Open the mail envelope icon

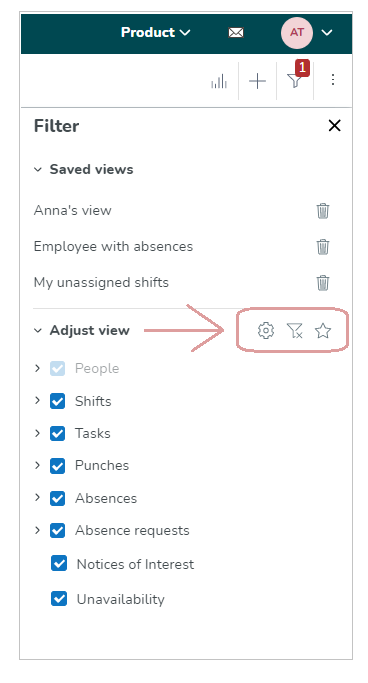[236, 33]
